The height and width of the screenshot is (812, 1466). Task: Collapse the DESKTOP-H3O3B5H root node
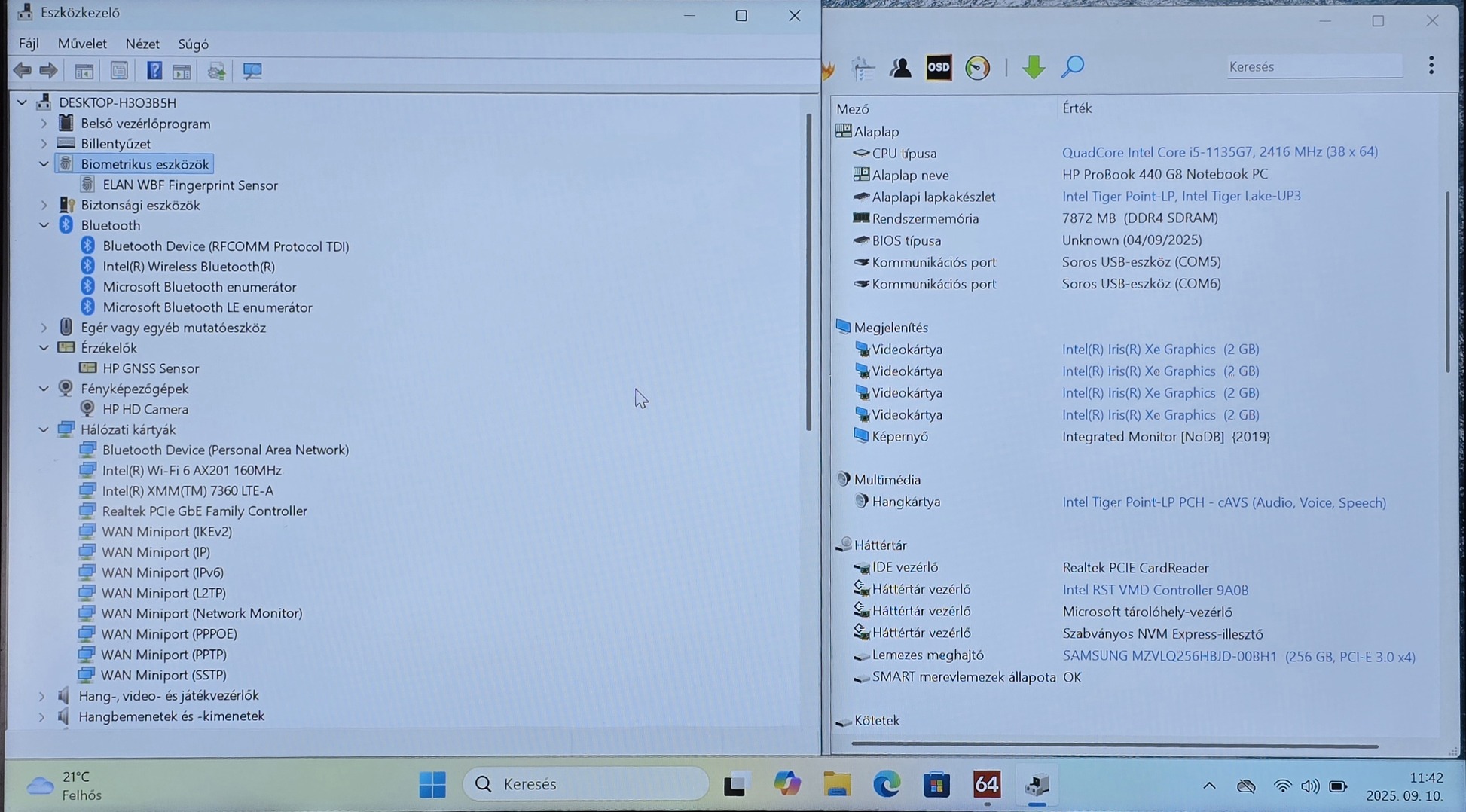pyautogui.click(x=22, y=102)
